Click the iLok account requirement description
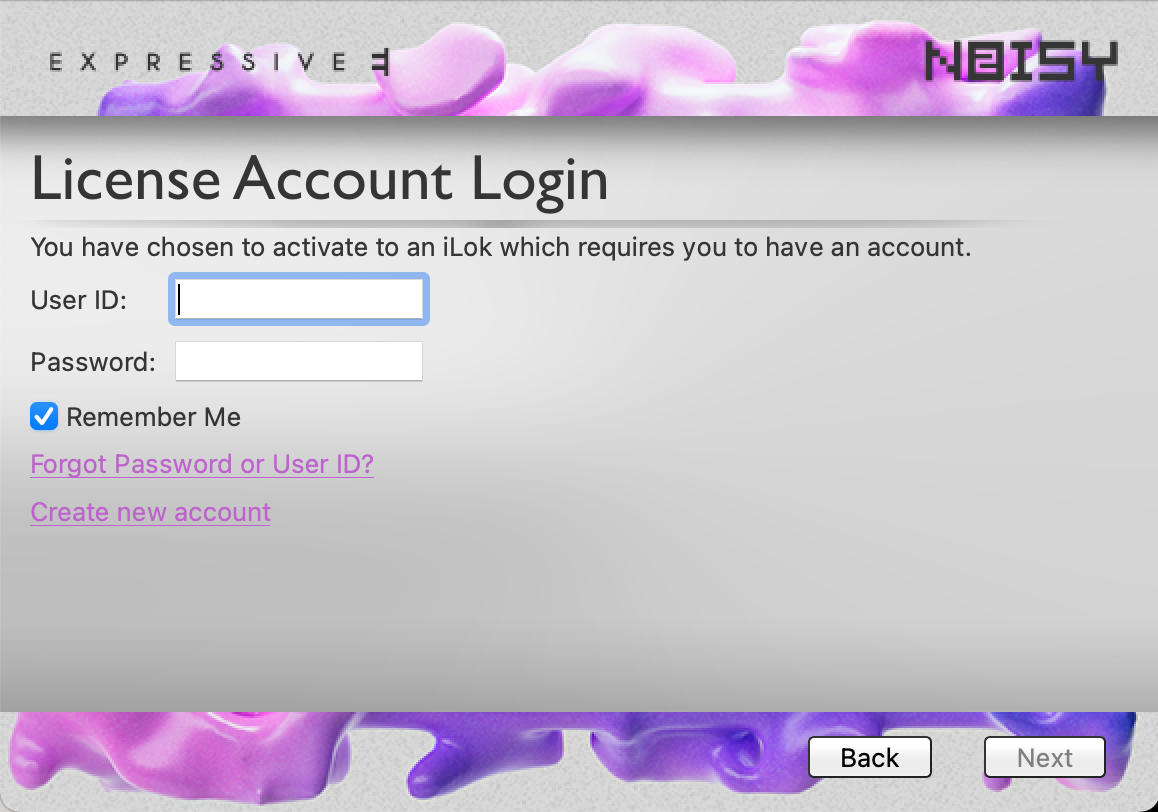1158x812 pixels. tap(501, 247)
